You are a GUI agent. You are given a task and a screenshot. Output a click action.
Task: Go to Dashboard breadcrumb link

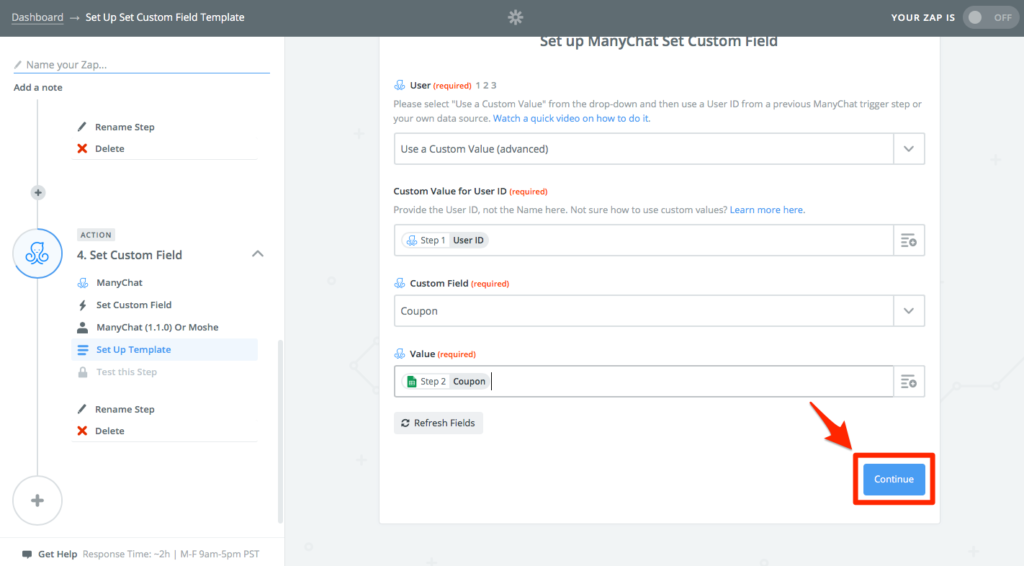37,18
